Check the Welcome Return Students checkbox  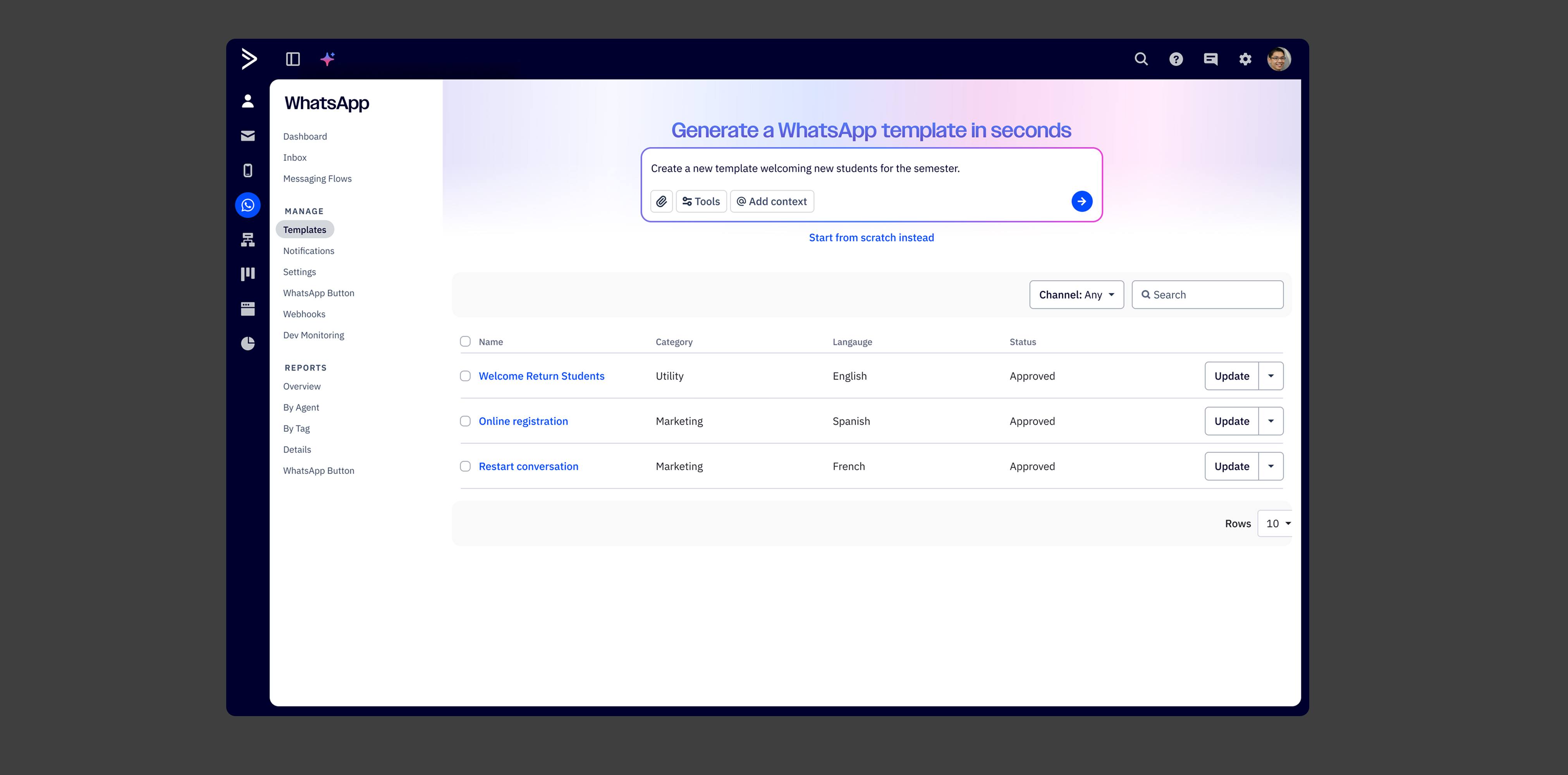pos(465,376)
